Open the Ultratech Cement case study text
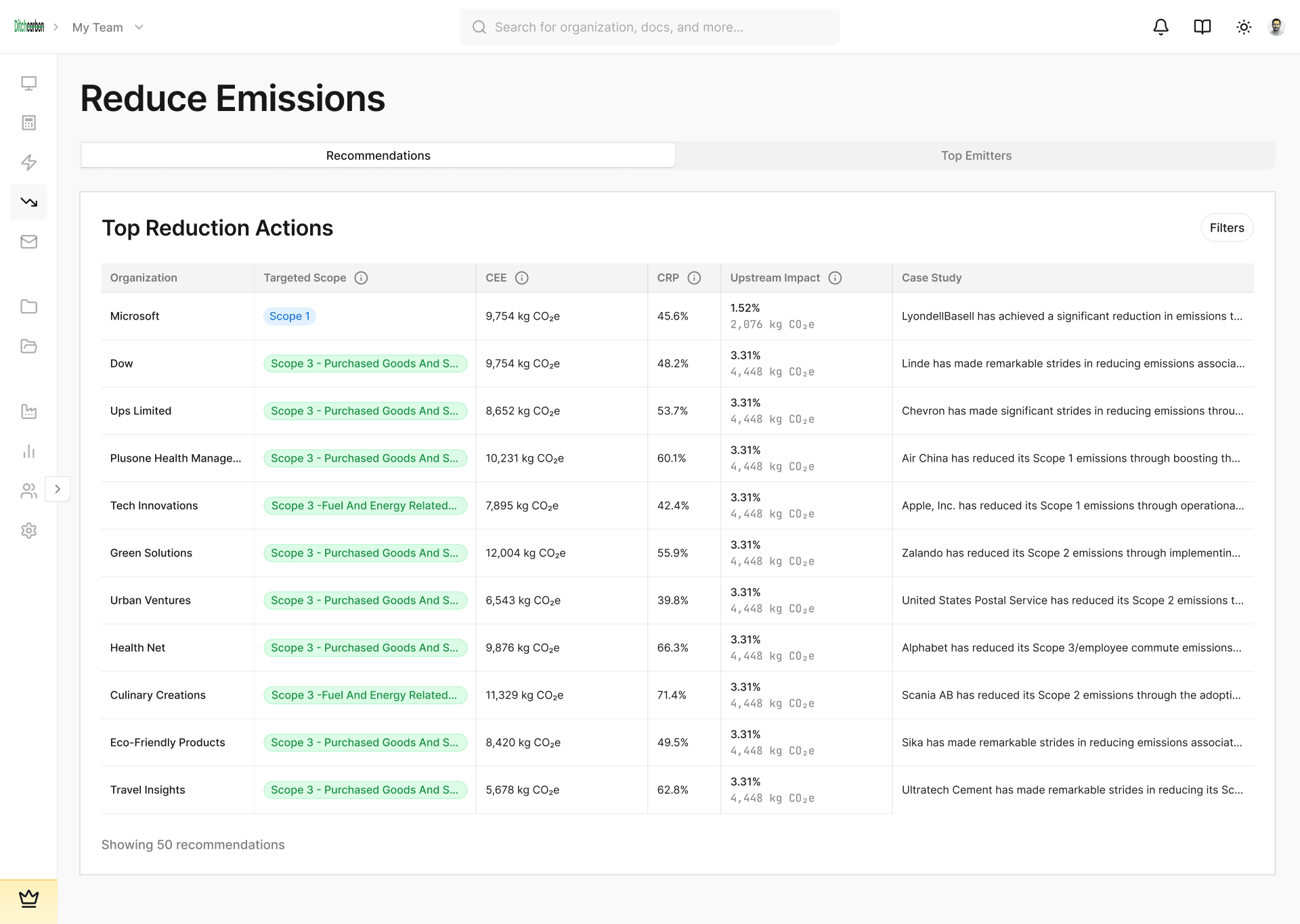Viewport: 1300px width, 924px height. (1072, 790)
